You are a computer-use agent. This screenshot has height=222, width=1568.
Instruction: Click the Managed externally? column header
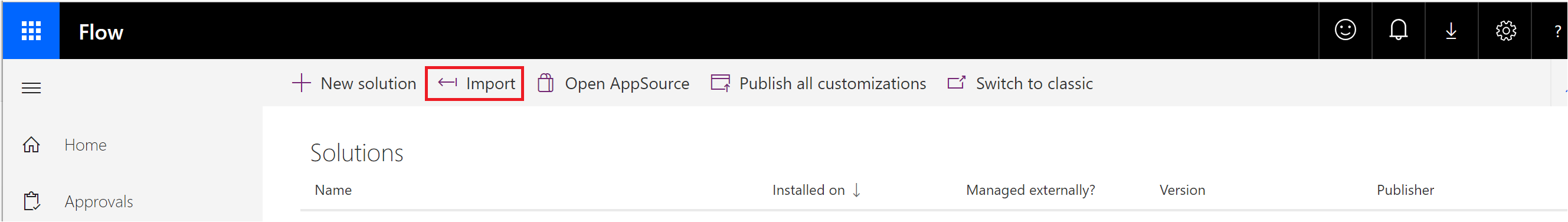pos(1030,190)
